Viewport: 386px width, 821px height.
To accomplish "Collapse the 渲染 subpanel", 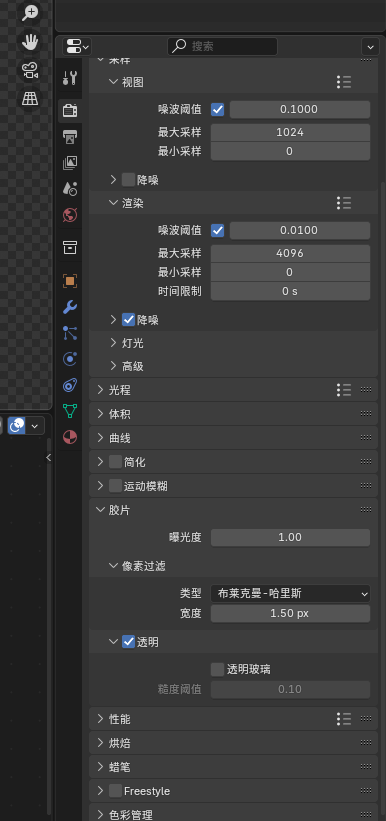I will point(114,203).
